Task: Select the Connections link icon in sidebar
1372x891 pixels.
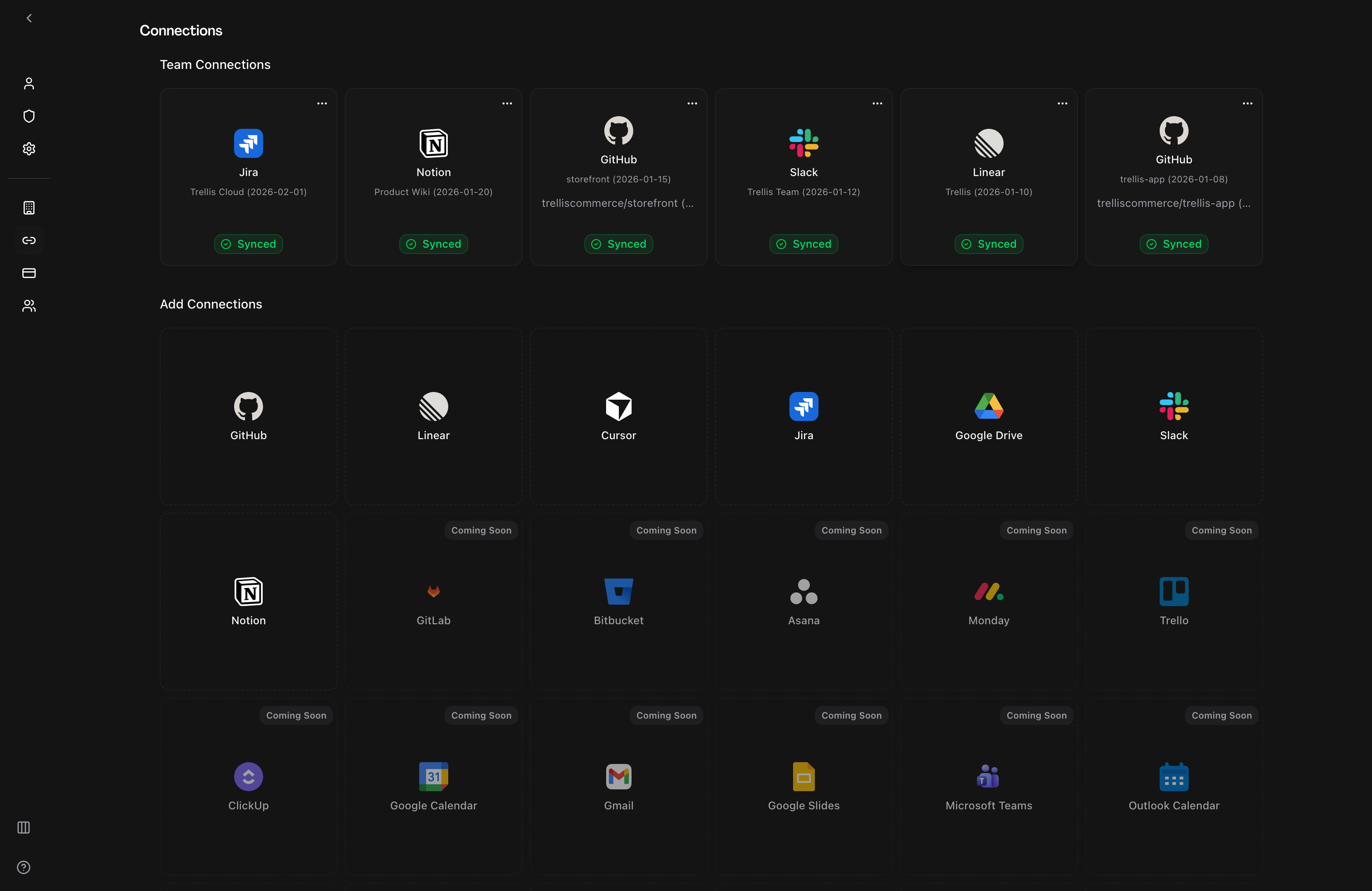Action: point(29,240)
